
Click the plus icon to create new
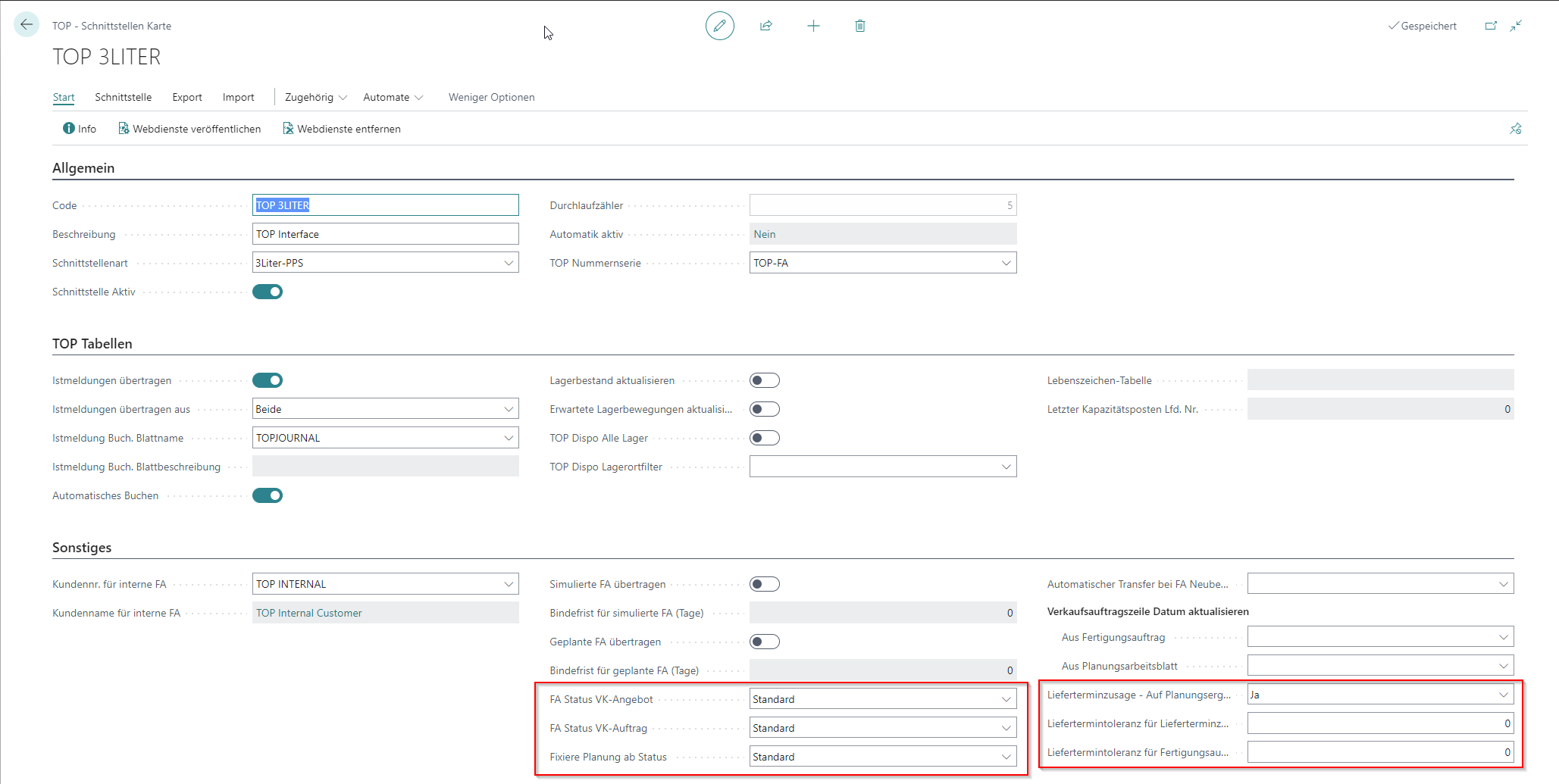813,26
